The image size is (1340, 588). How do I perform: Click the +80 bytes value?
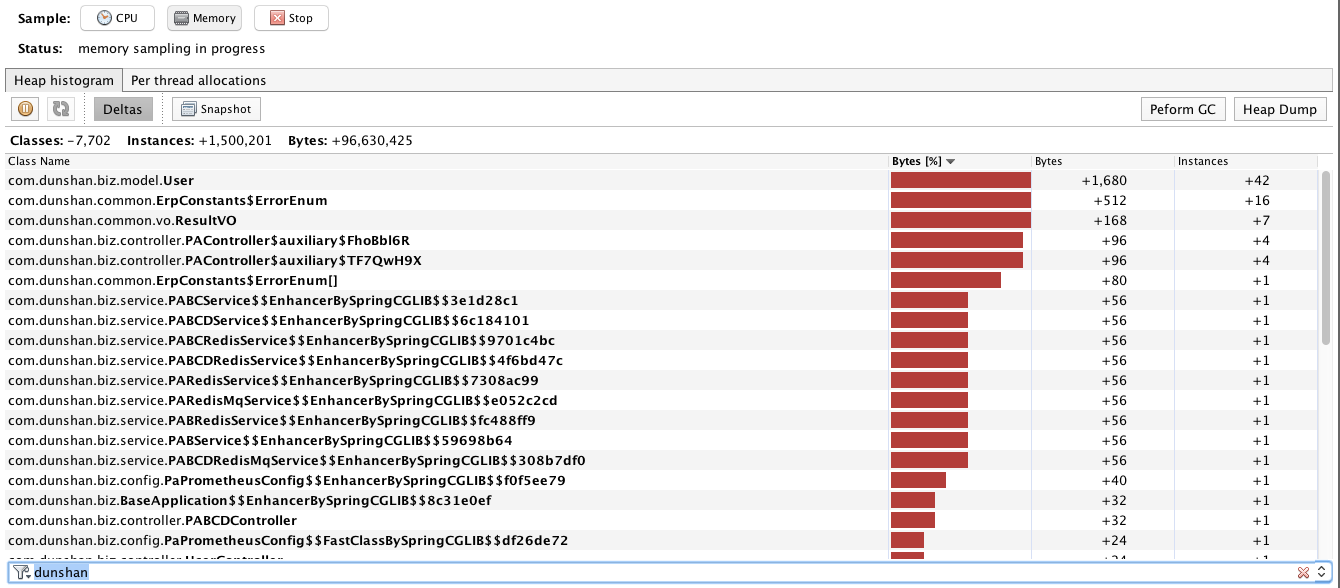pyautogui.click(x=1114, y=280)
